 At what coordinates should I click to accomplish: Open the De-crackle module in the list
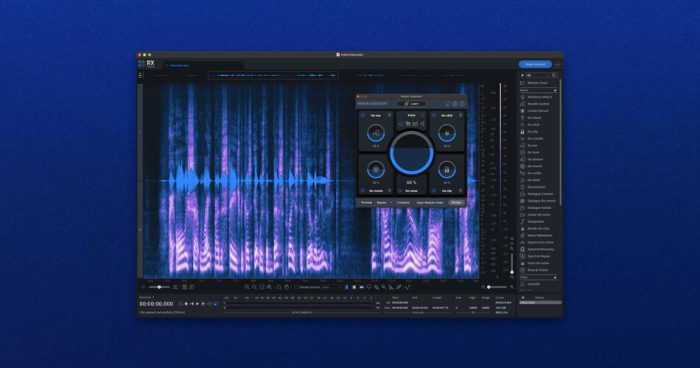535,138
